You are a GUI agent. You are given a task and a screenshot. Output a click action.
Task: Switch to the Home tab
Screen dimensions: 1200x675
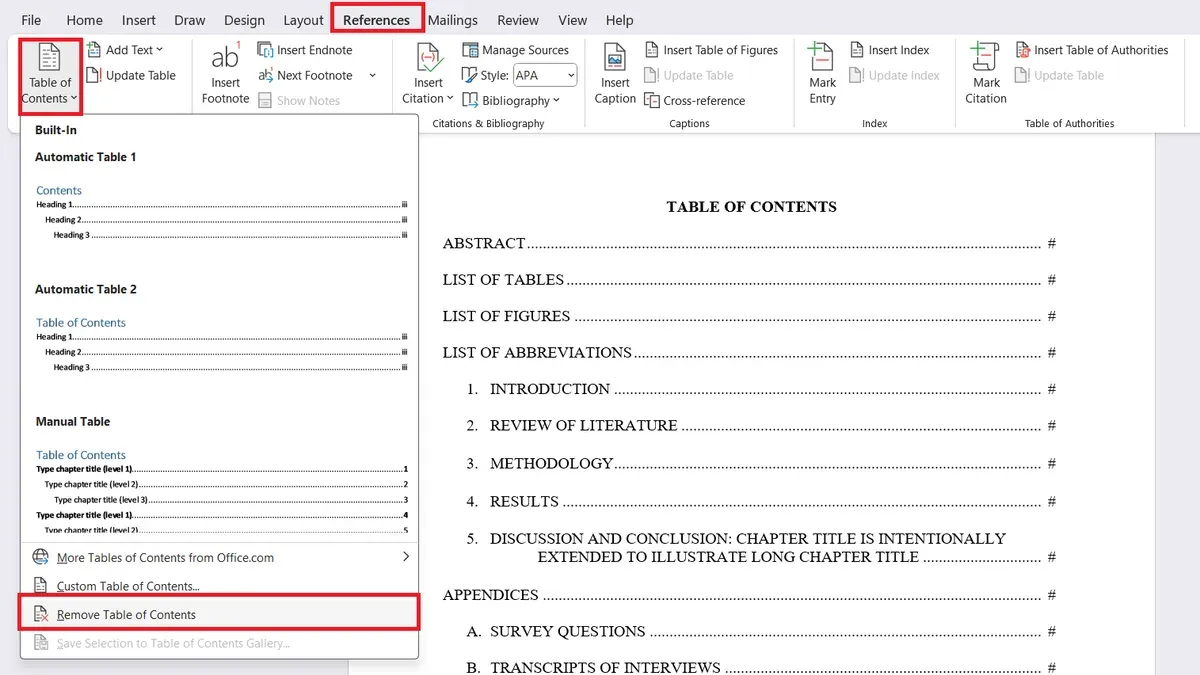[x=84, y=20]
